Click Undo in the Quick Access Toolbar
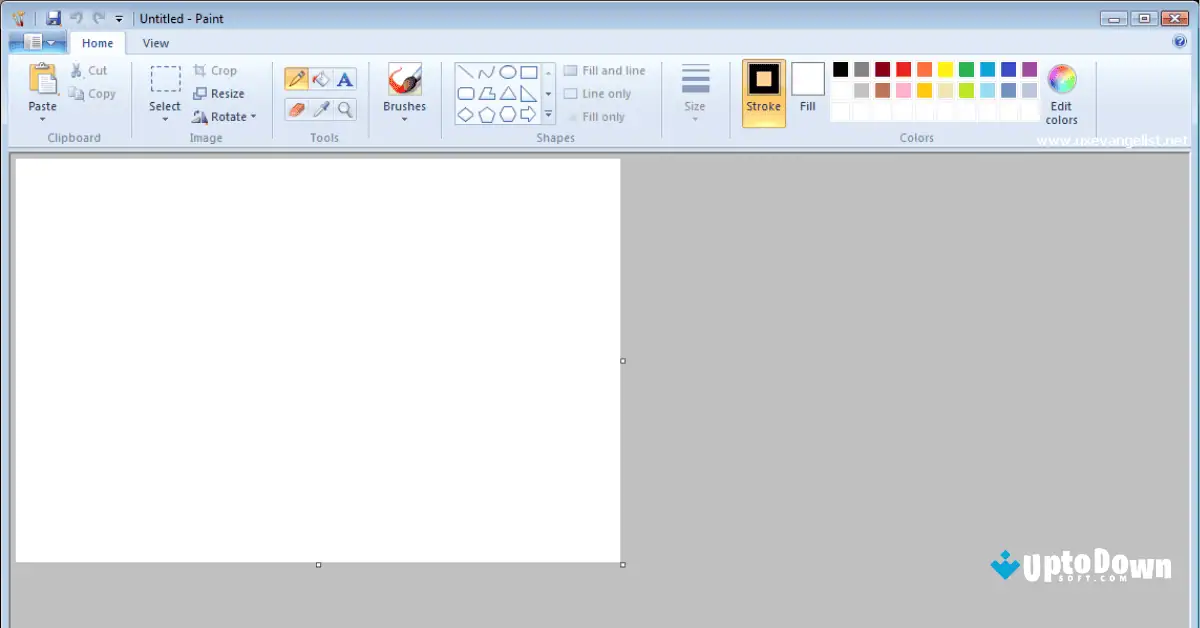The width and height of the screenshot is (1200, 628). pos(76,17)
